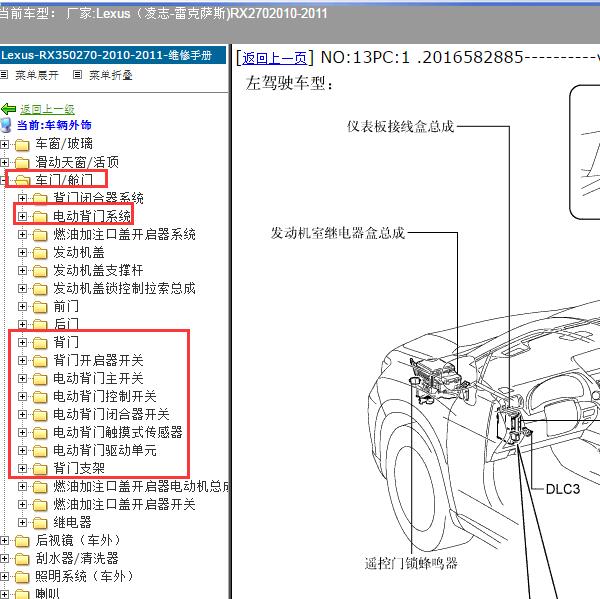Image resolution: width=600 pixels, height=599 pixels.
Task: Select the 发动机盖支撑杆 tree item
Action: click(98, 270)
